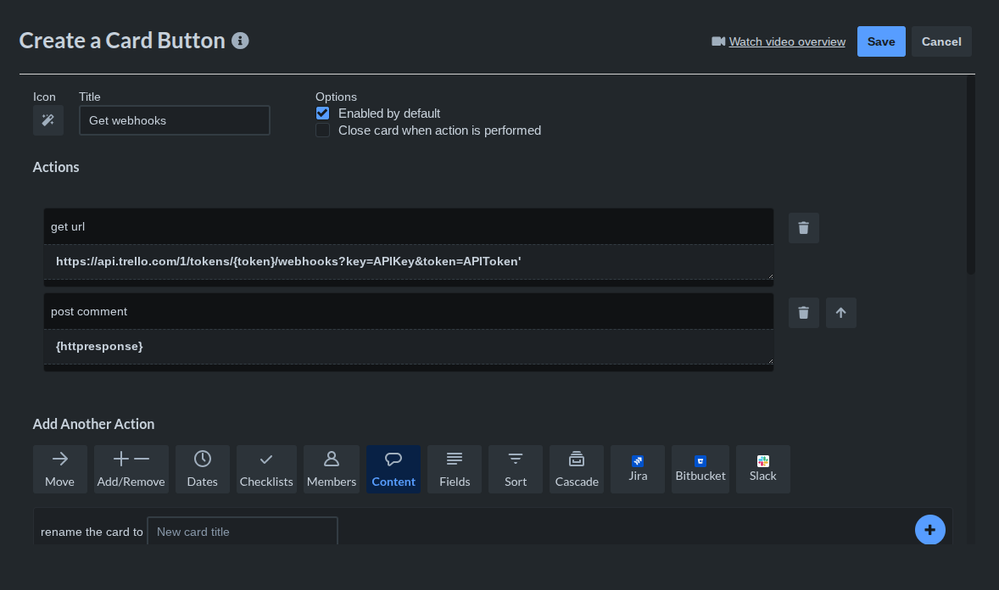Open the Watch video overview link
999x590 pixels.
click(787, 41)
